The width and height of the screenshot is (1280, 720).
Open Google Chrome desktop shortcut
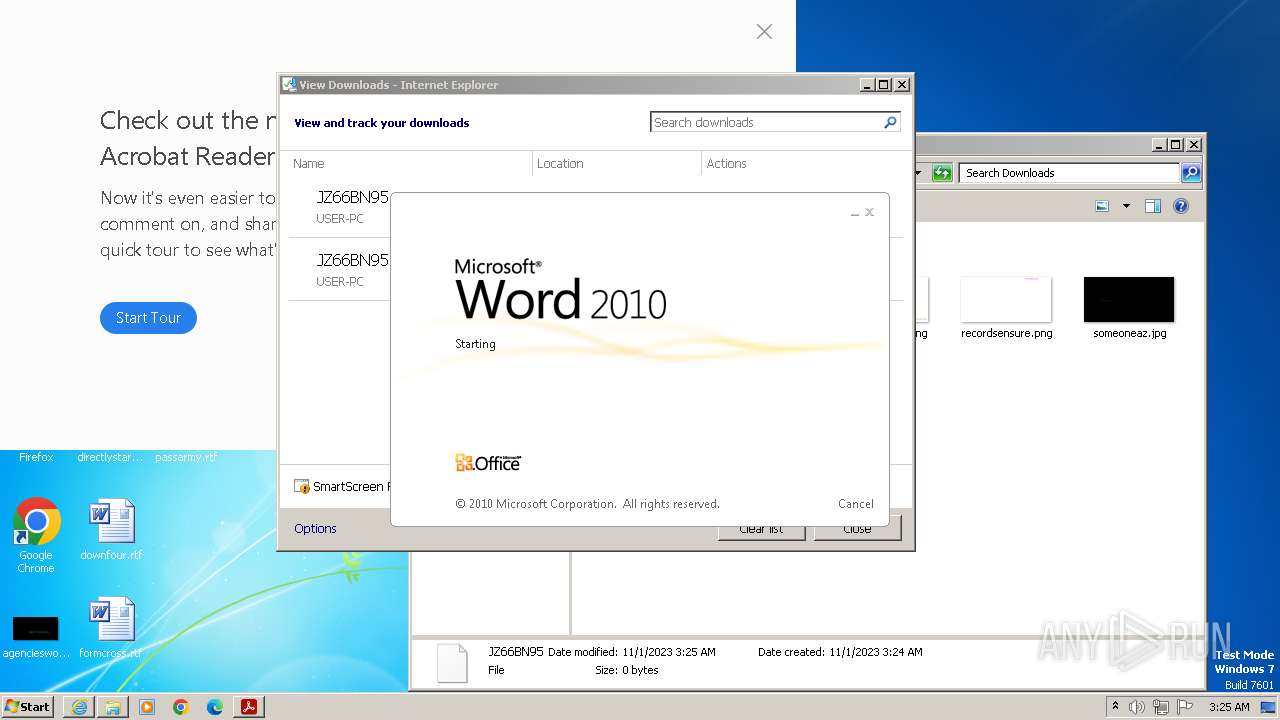[x=36, y=536]
